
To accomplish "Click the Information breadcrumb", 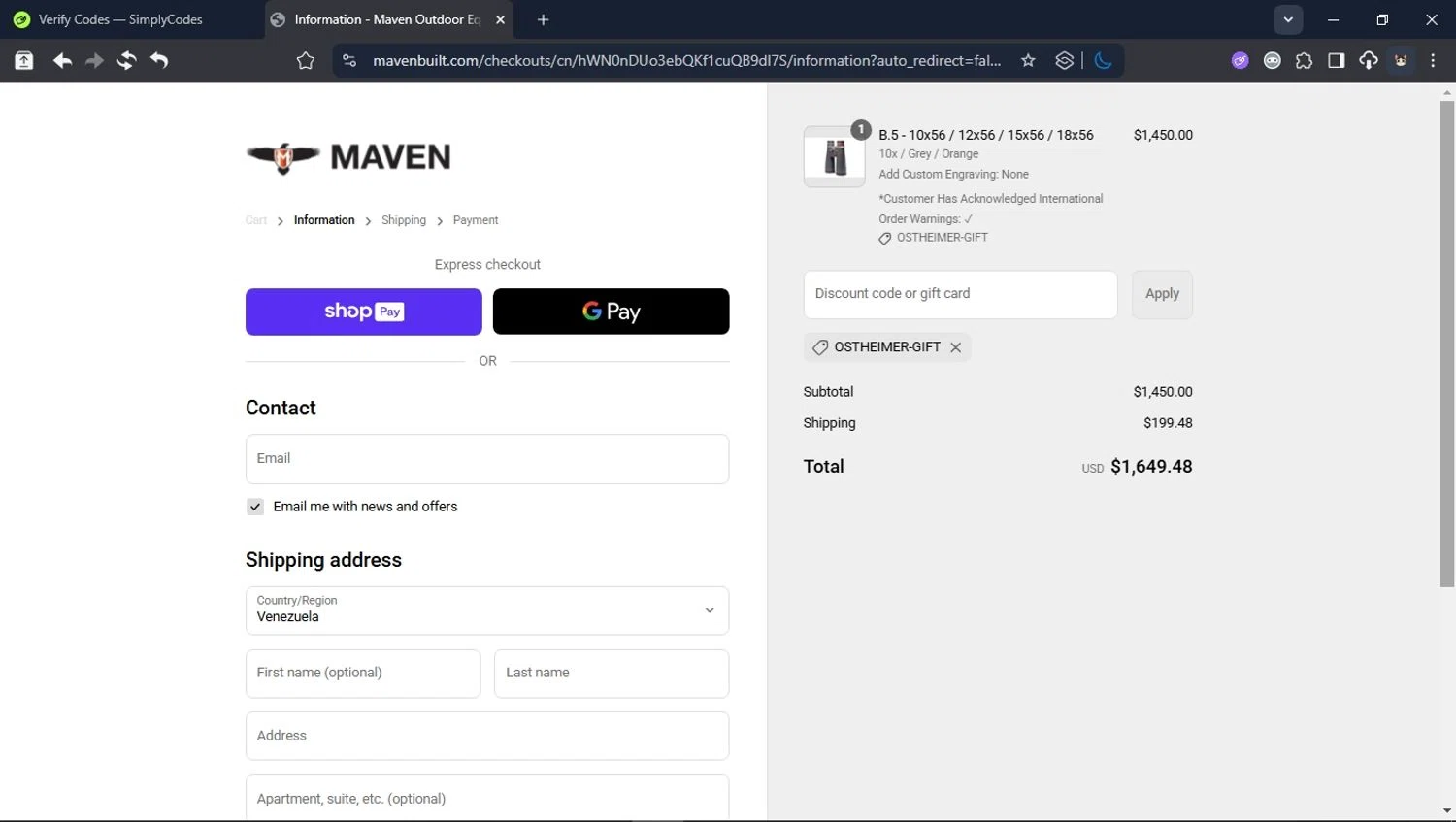I will (324, 220).
